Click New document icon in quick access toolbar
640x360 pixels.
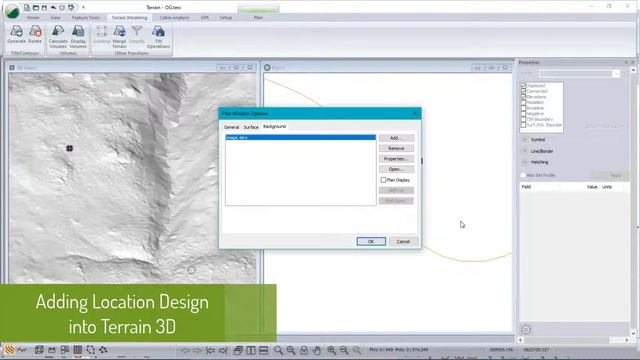[x=27, y=7]
